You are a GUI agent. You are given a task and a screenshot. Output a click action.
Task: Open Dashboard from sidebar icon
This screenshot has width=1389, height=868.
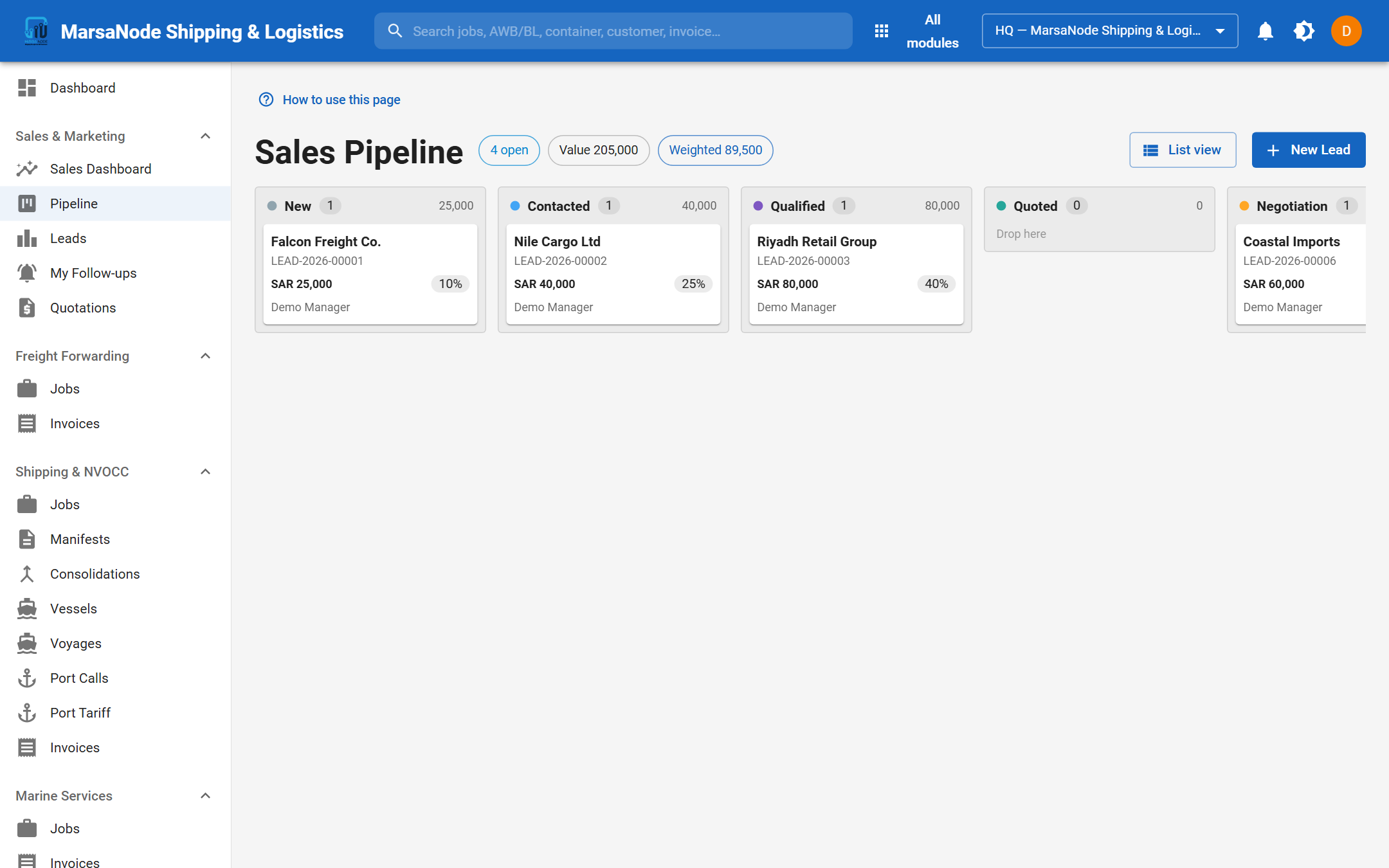(27, 88)
